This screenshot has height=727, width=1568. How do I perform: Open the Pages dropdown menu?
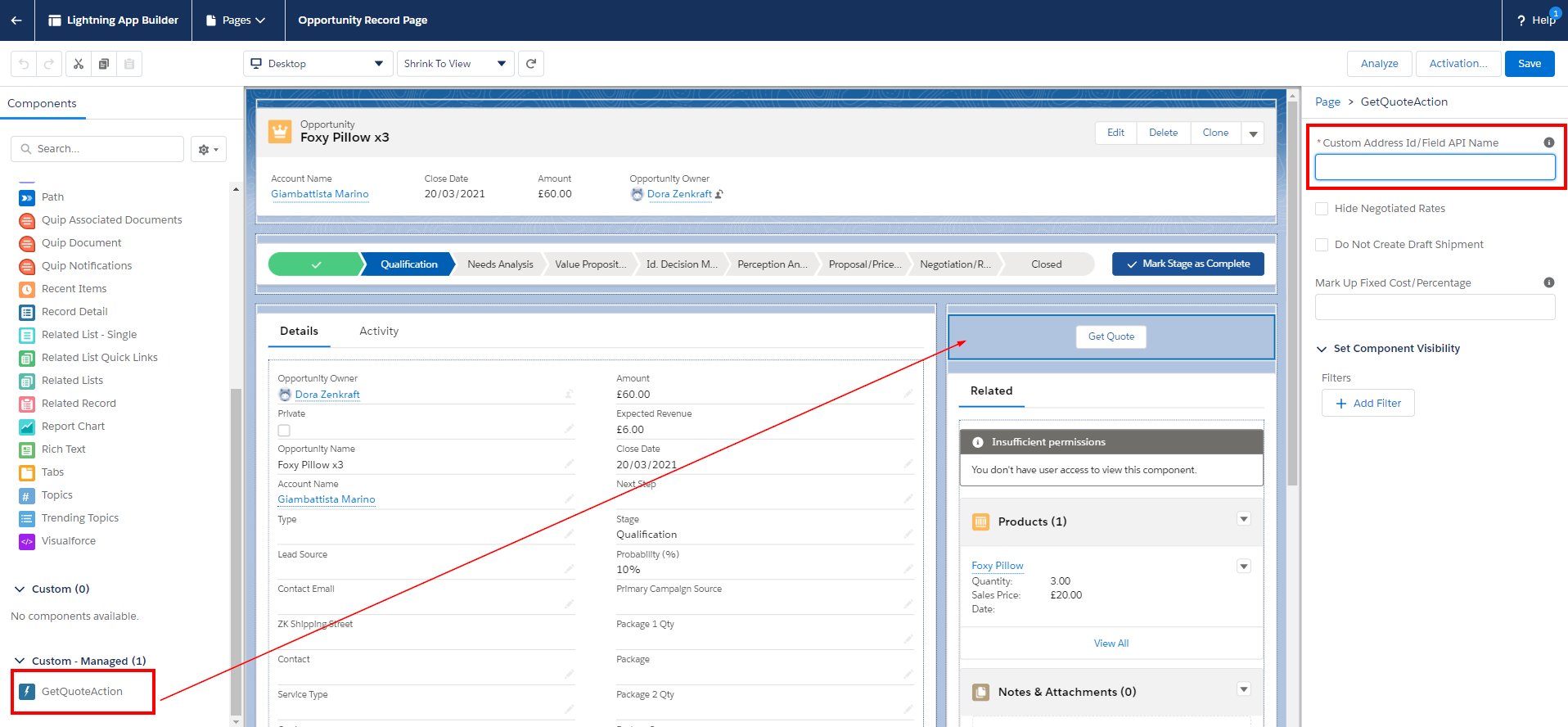click(x=236, y=20)
